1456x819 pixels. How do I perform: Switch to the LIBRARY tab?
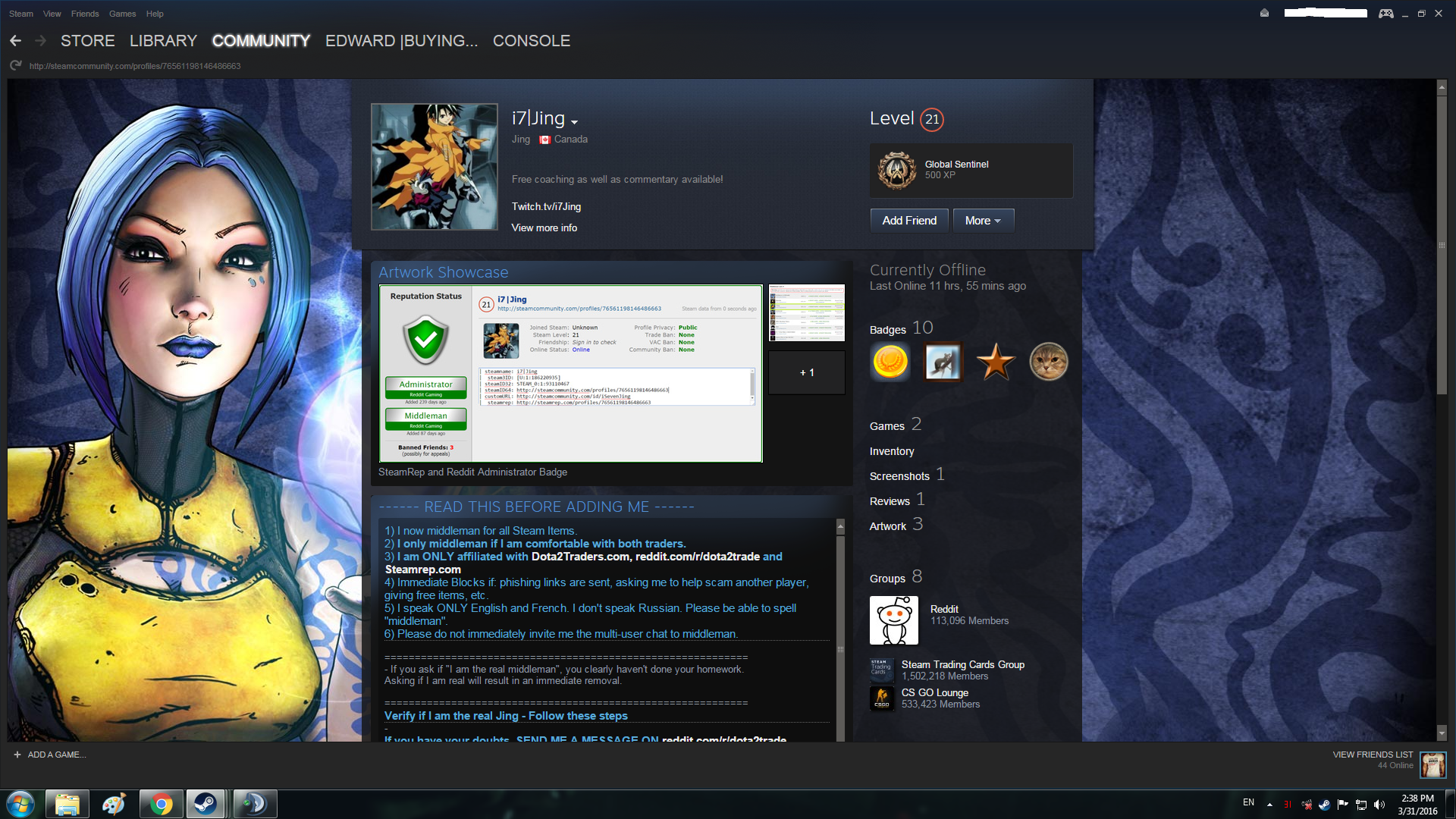click(163, 41)
